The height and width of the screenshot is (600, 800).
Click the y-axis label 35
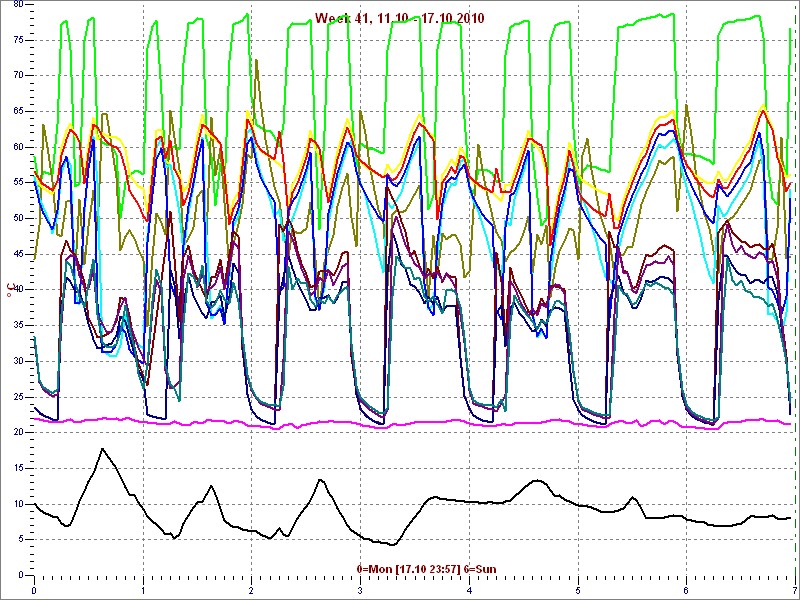tap(18, 326)
